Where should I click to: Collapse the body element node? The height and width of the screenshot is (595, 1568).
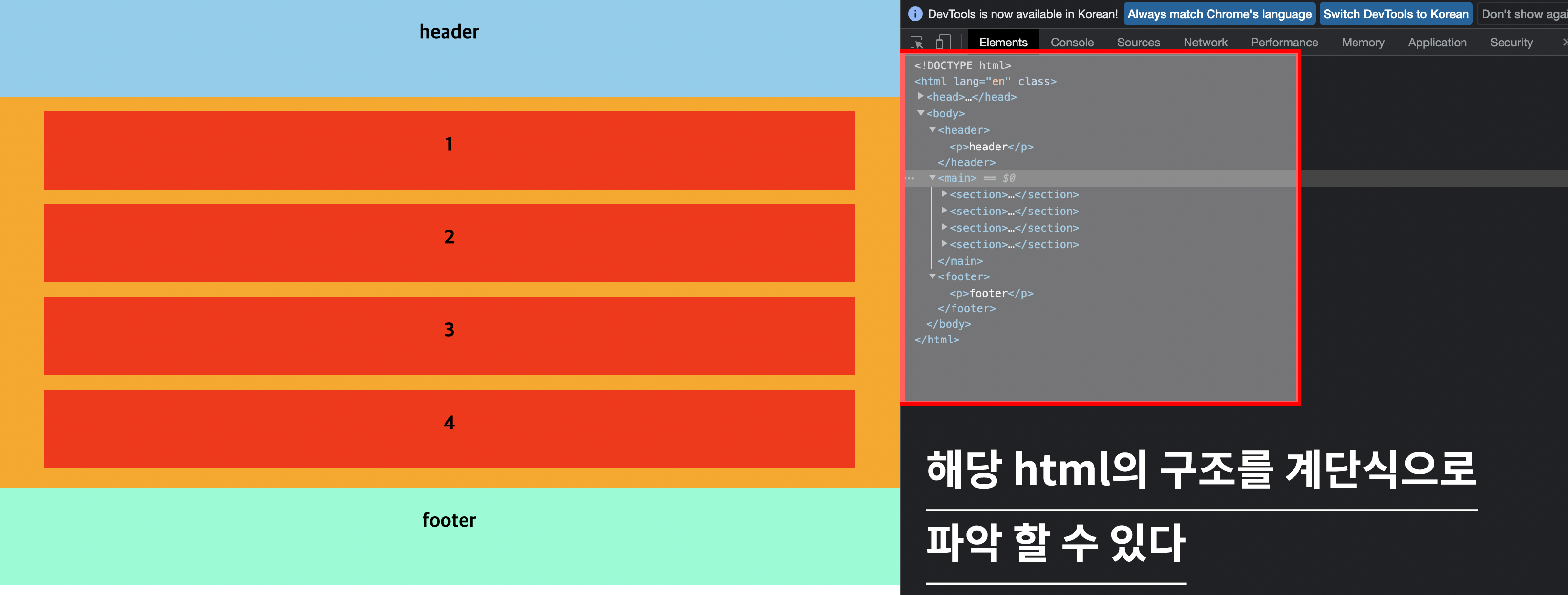pos(921,113)
